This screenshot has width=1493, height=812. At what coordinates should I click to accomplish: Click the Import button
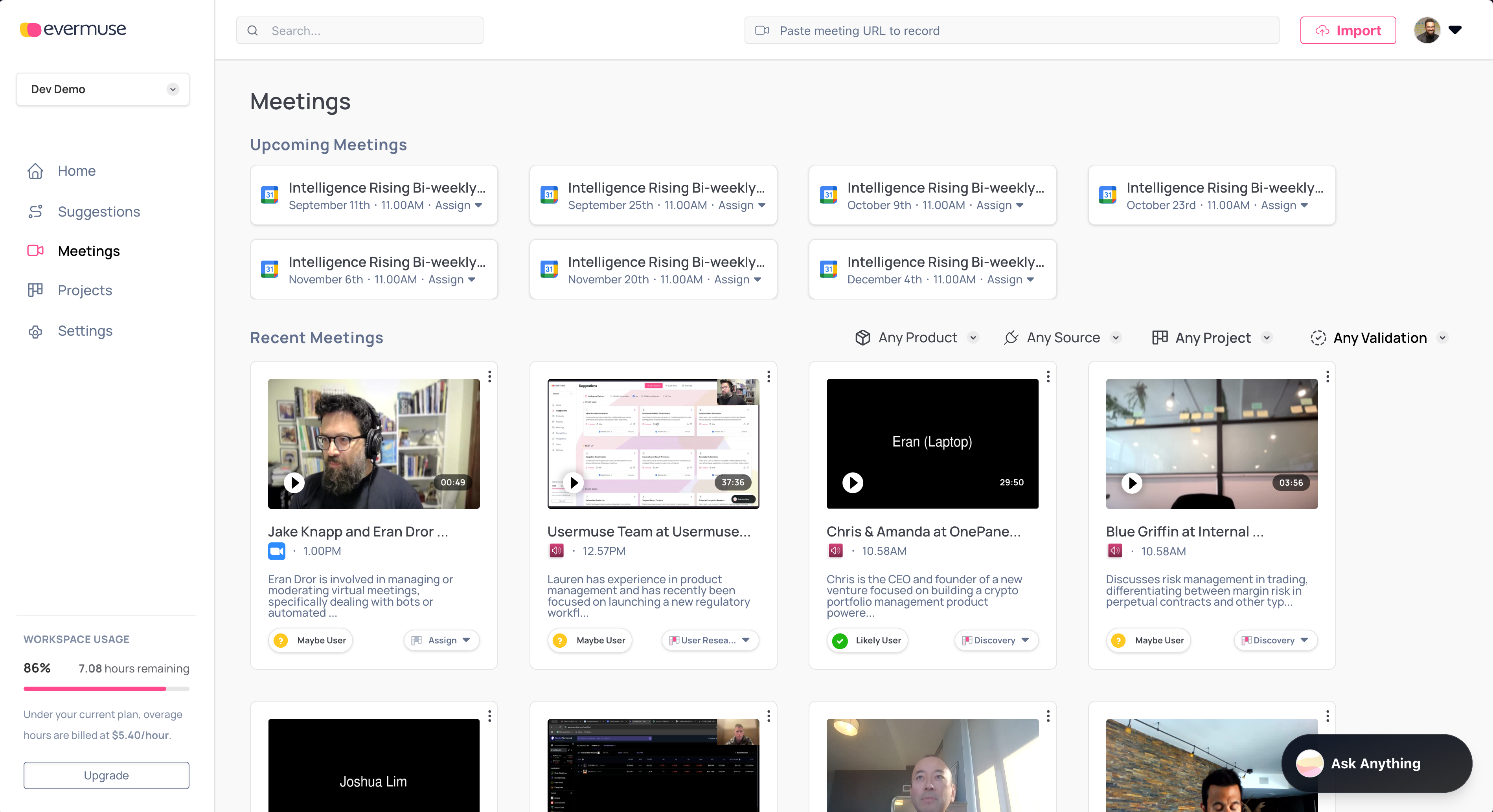pyautogui.click(x=1348, y=30)
